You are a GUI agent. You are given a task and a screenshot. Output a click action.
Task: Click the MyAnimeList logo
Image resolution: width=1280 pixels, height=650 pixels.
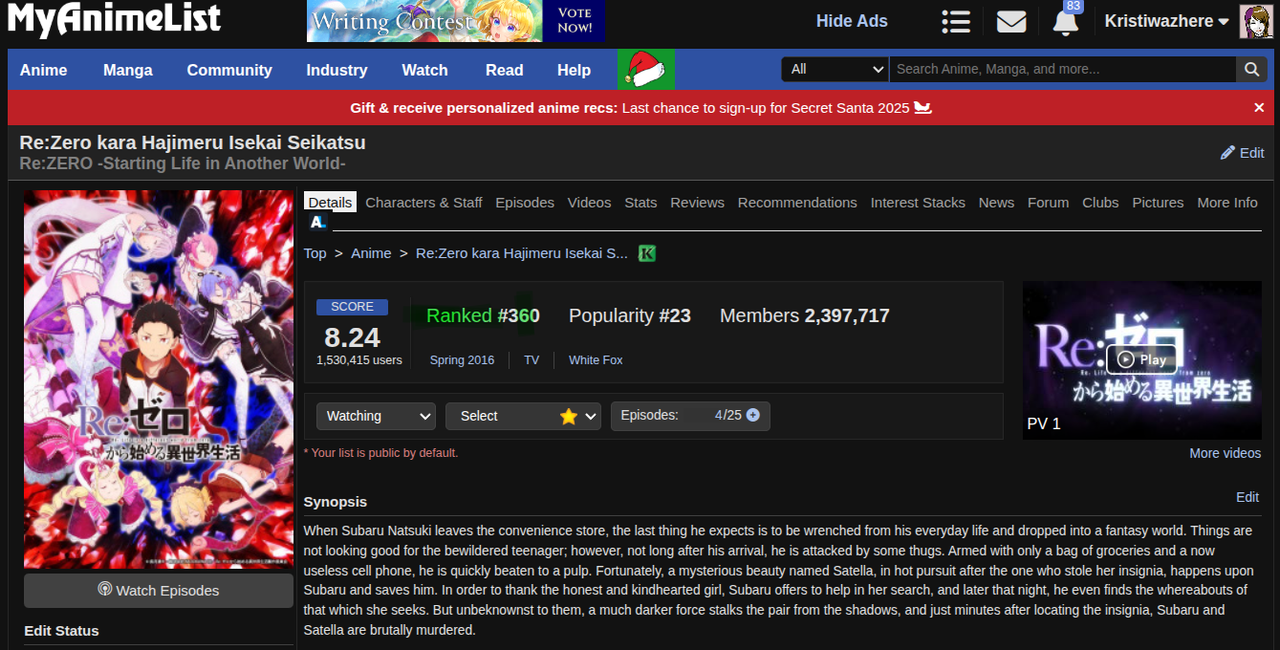click(x=114, y=19)
